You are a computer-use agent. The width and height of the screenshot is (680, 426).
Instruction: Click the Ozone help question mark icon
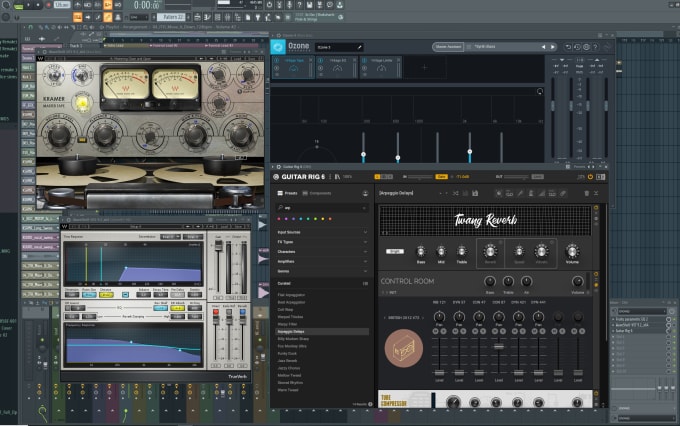tap(595, 47)
